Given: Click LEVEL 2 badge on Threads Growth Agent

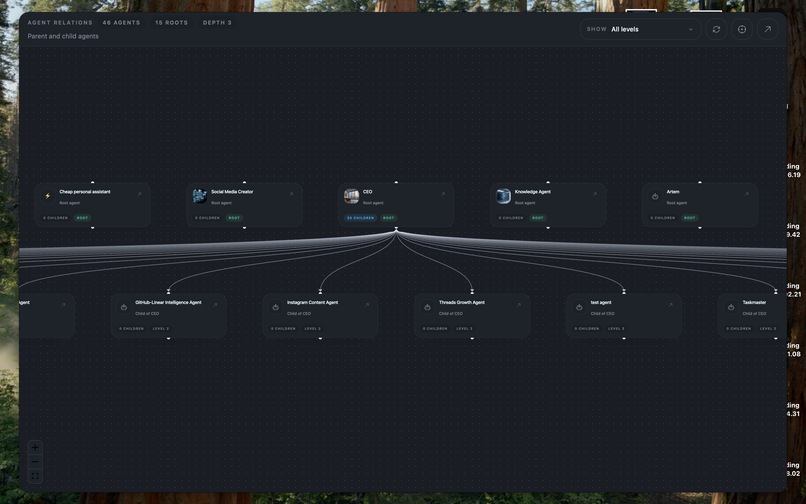Looking at the screenshot, I should (464, 329).
